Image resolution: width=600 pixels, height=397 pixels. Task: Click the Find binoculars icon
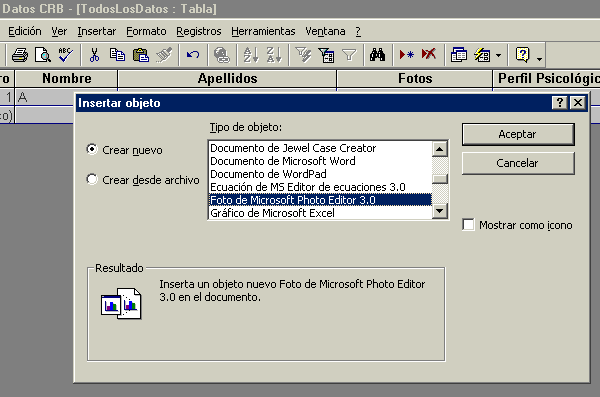click(377, 55)
